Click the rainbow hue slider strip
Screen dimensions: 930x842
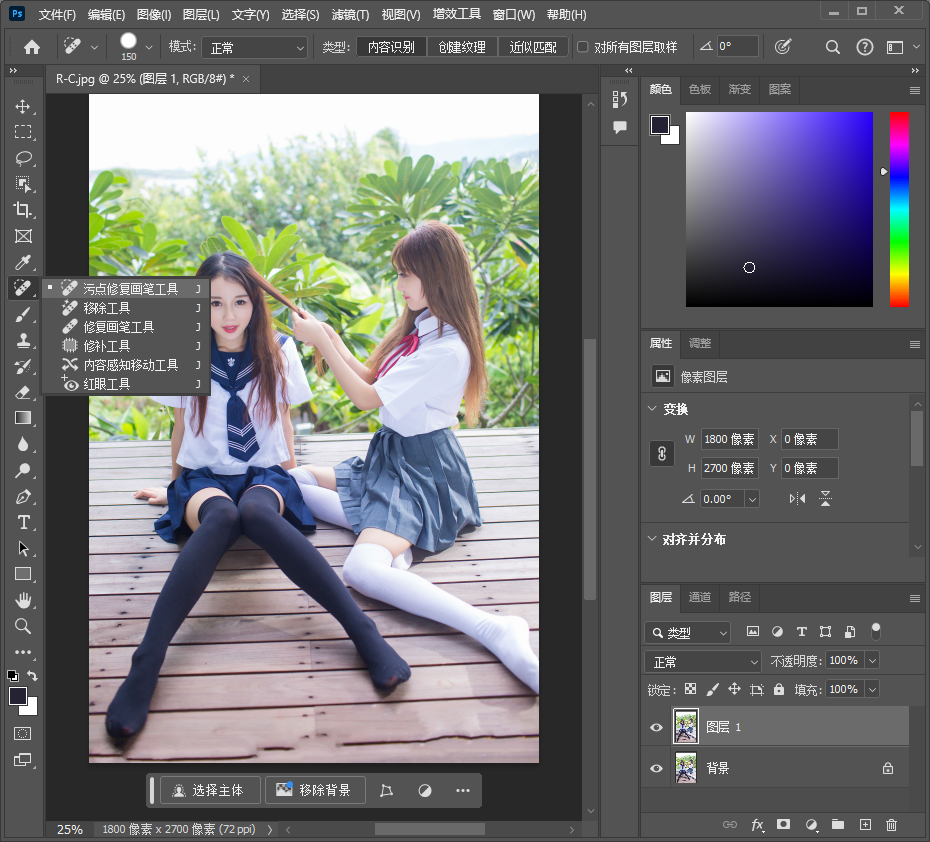(899, 208)
